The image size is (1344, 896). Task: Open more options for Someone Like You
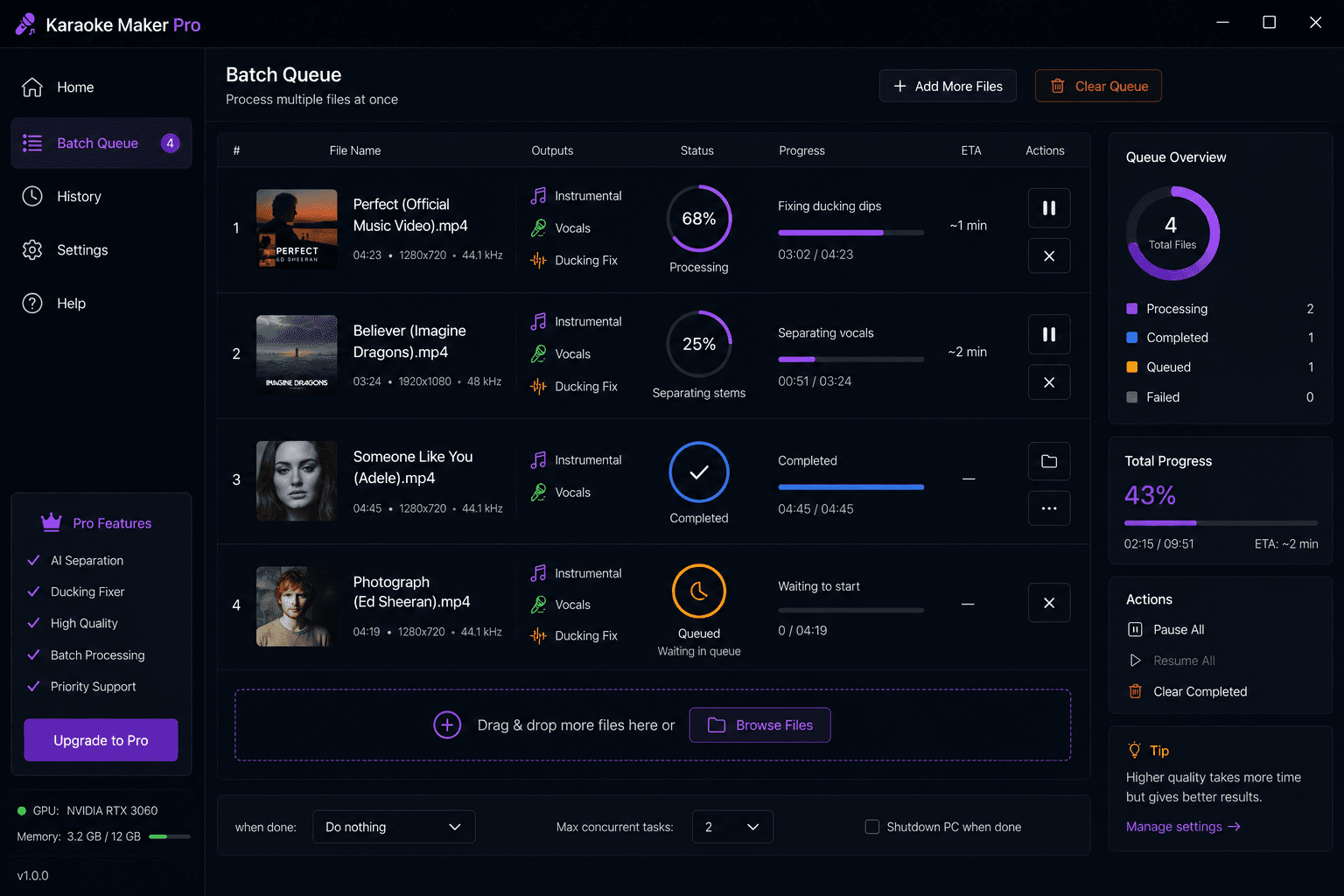click(1049, 508)
